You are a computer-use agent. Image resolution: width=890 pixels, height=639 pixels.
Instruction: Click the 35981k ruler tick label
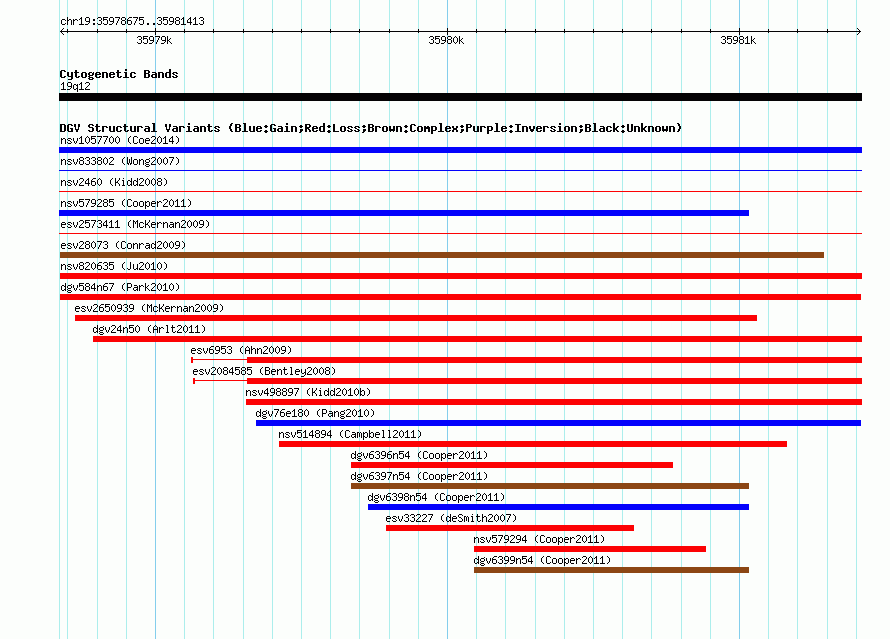pyautogui.click(x=738, y=40)
